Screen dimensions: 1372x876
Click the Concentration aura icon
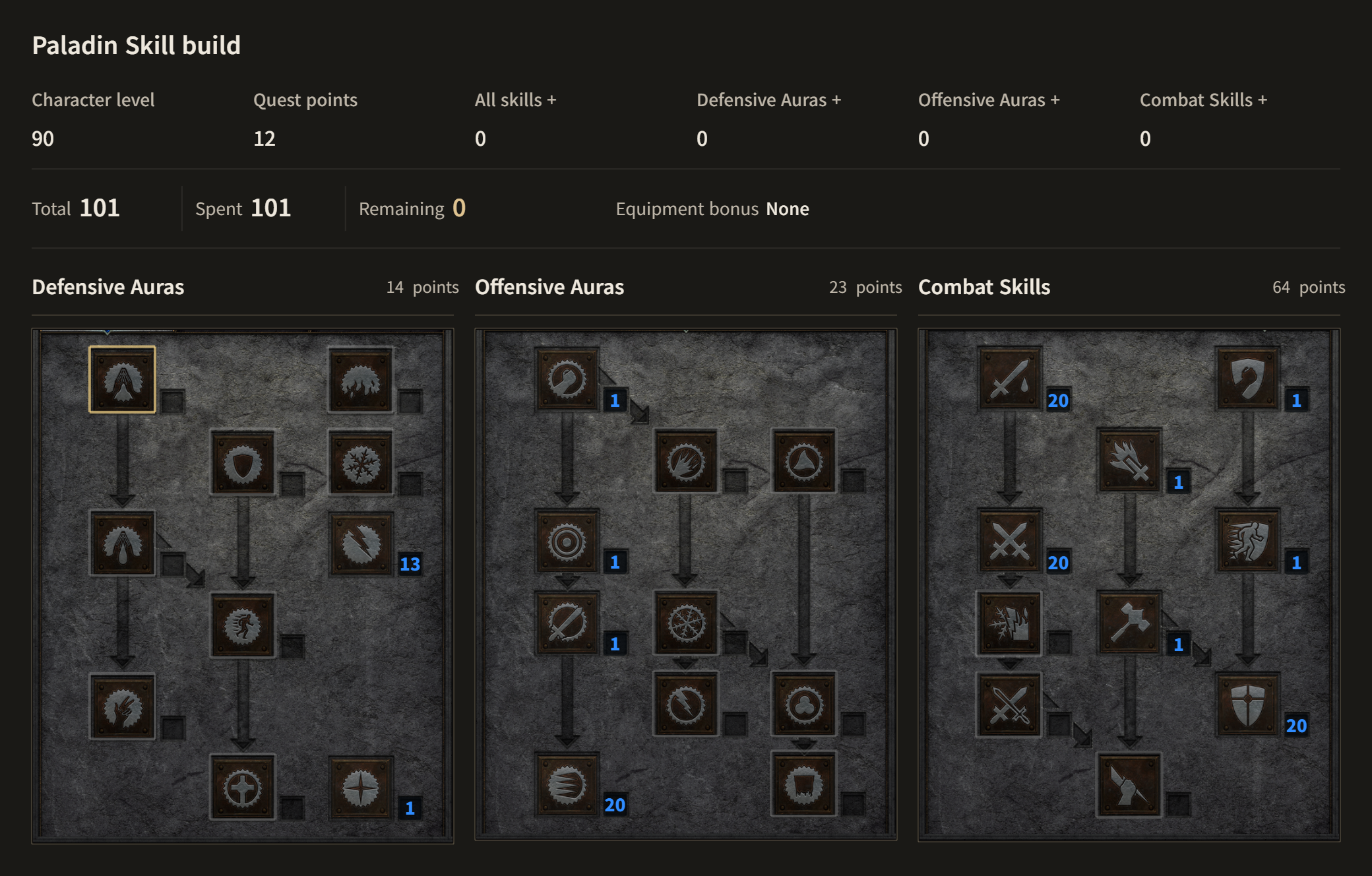coord(567,623)
